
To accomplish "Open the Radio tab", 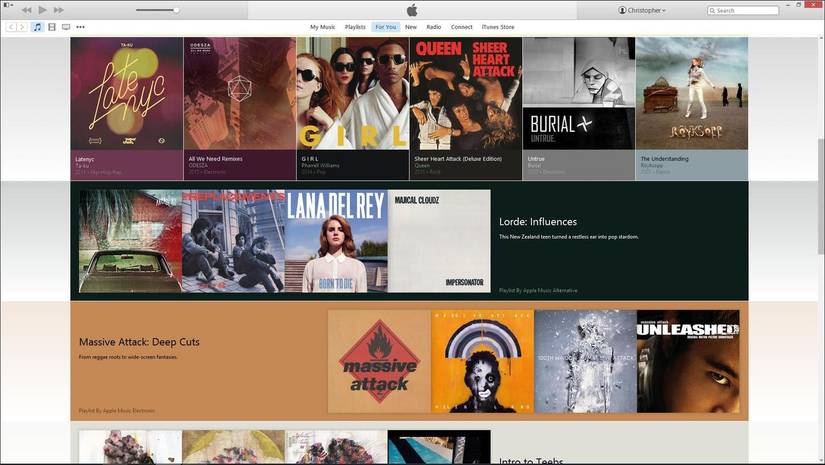I will click(x=434, y=27).
